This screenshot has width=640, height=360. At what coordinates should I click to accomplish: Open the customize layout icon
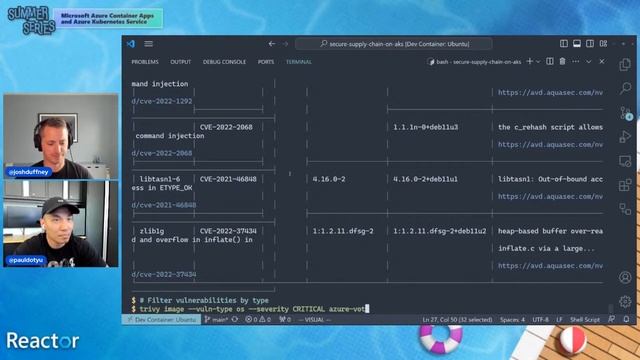603,44
